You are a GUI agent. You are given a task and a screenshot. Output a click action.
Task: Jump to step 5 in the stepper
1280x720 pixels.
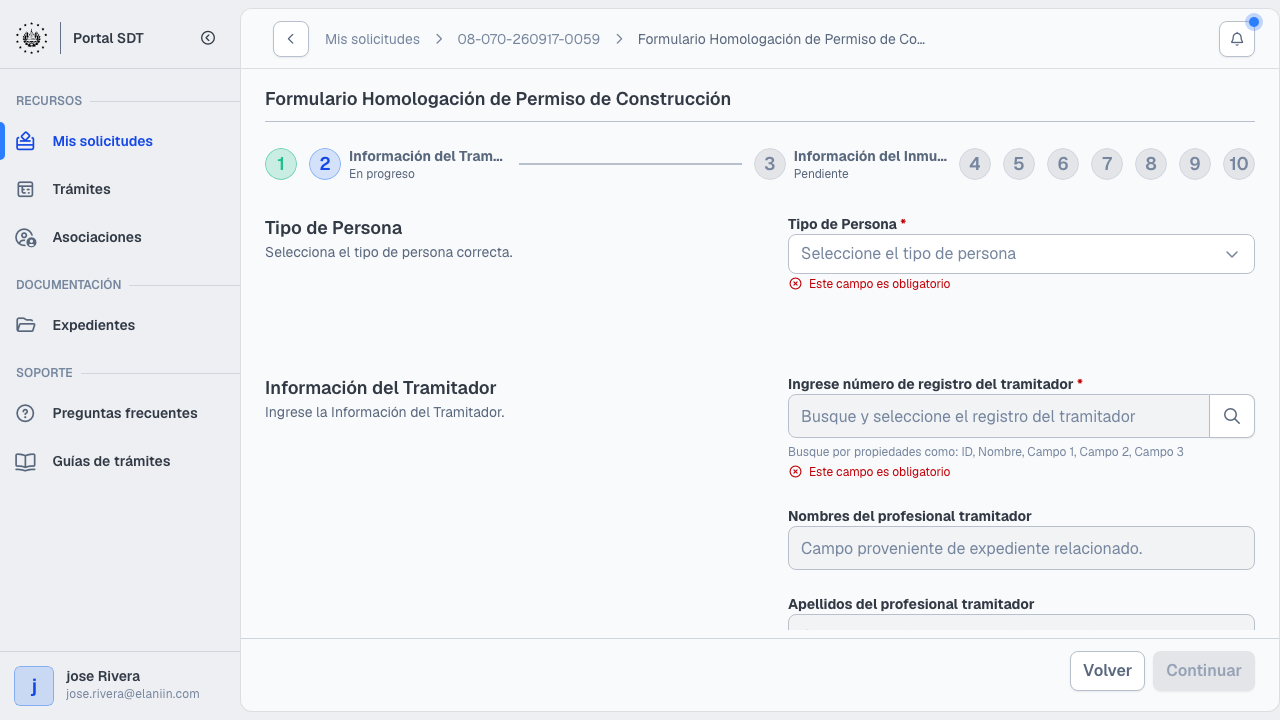coord(1019,164)
